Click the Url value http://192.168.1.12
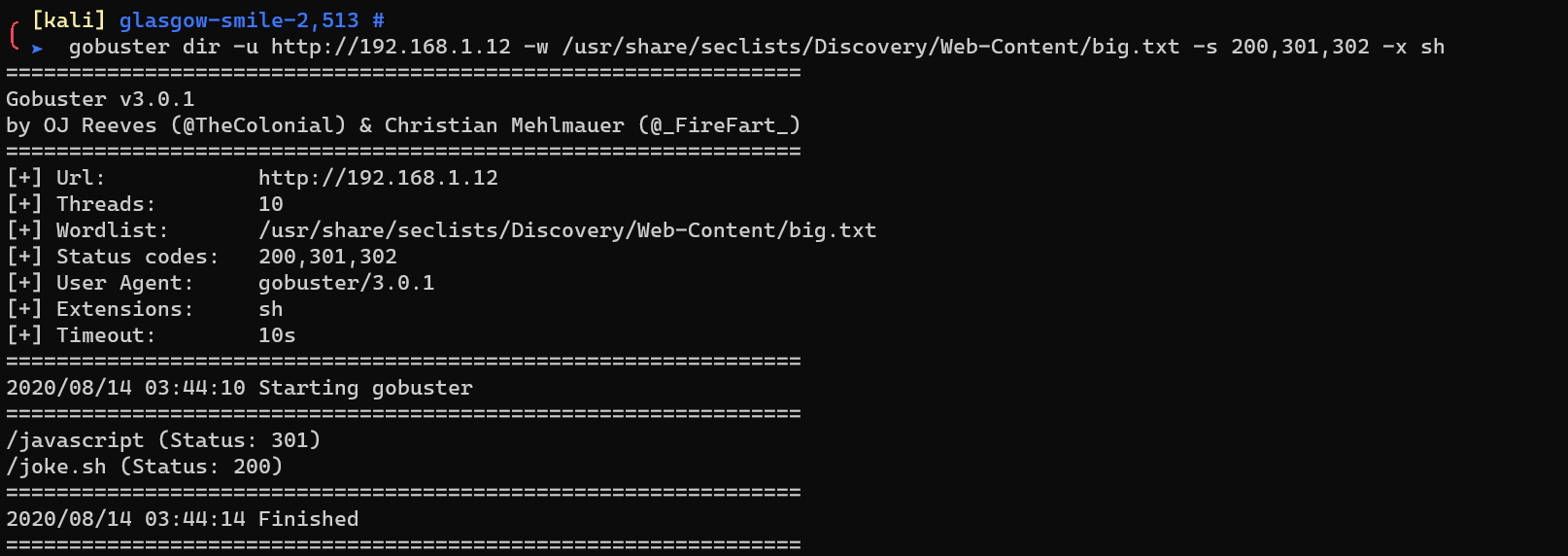This screenshot has width=1568, height=556. click(x=378, y=178)
